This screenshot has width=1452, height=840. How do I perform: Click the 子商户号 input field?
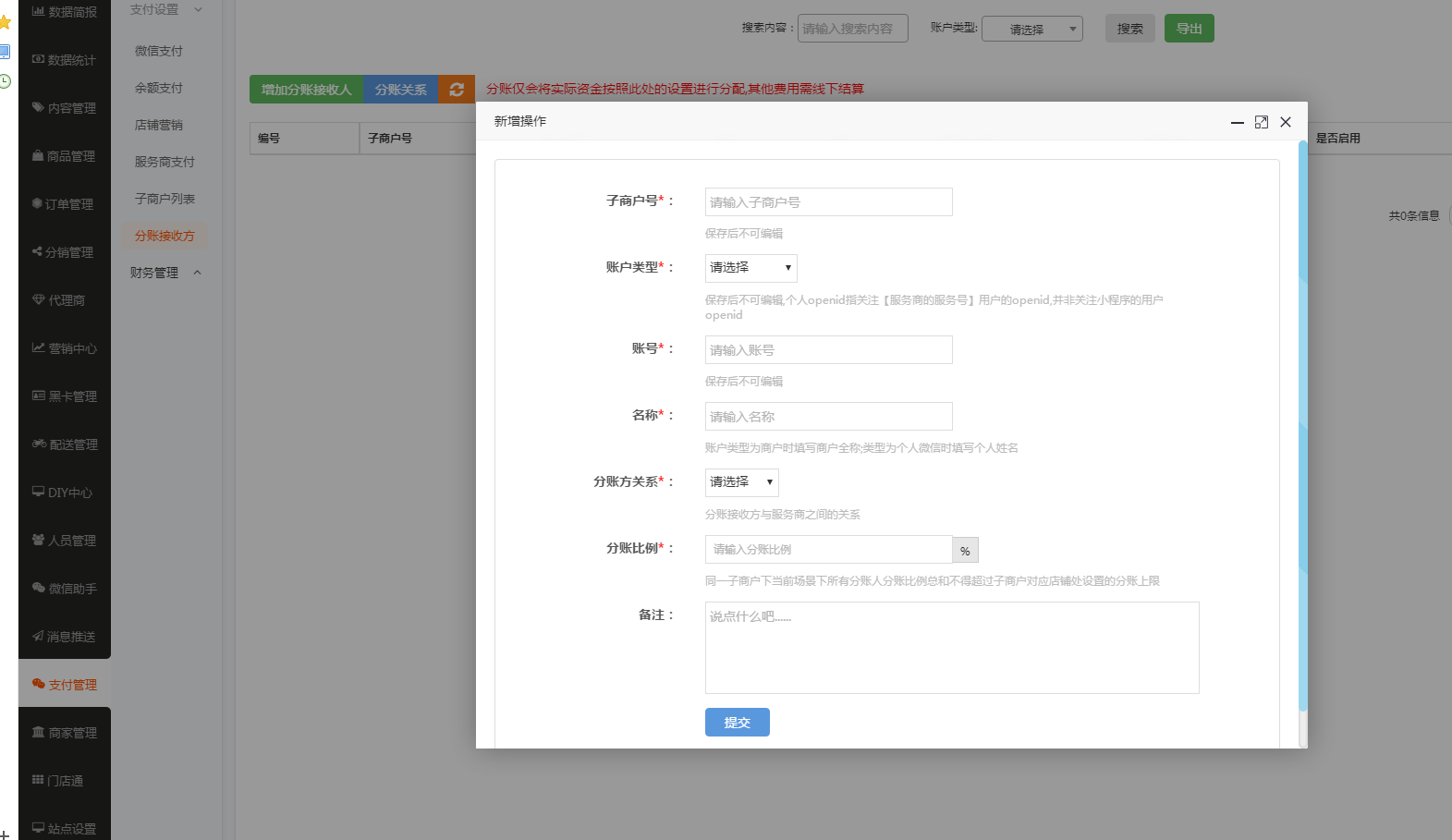coord(828,202)
